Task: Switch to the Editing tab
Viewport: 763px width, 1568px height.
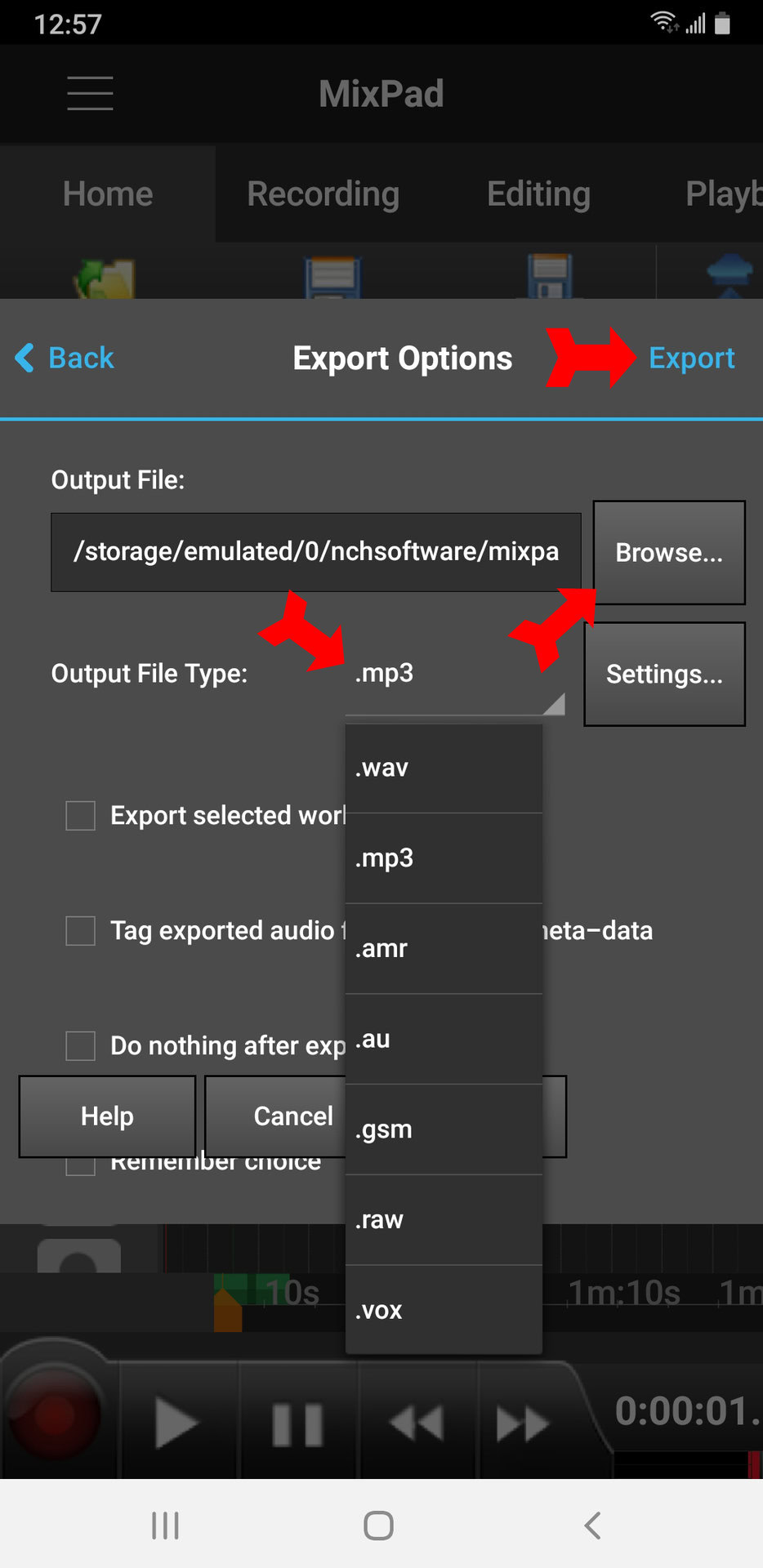Action: point(538,194)
